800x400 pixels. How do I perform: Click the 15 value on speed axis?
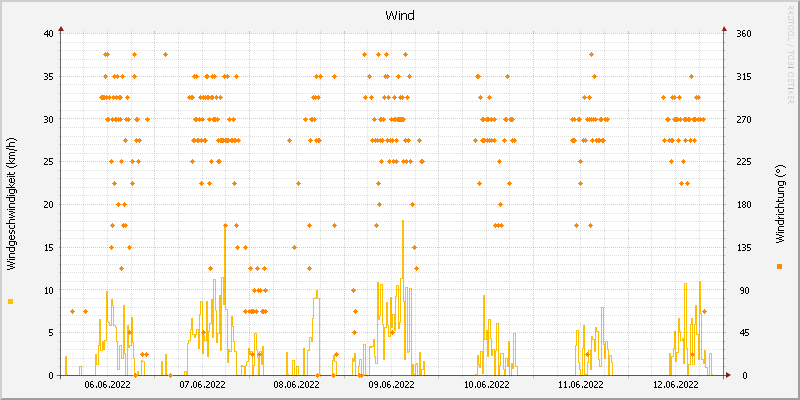coord(48,247)
